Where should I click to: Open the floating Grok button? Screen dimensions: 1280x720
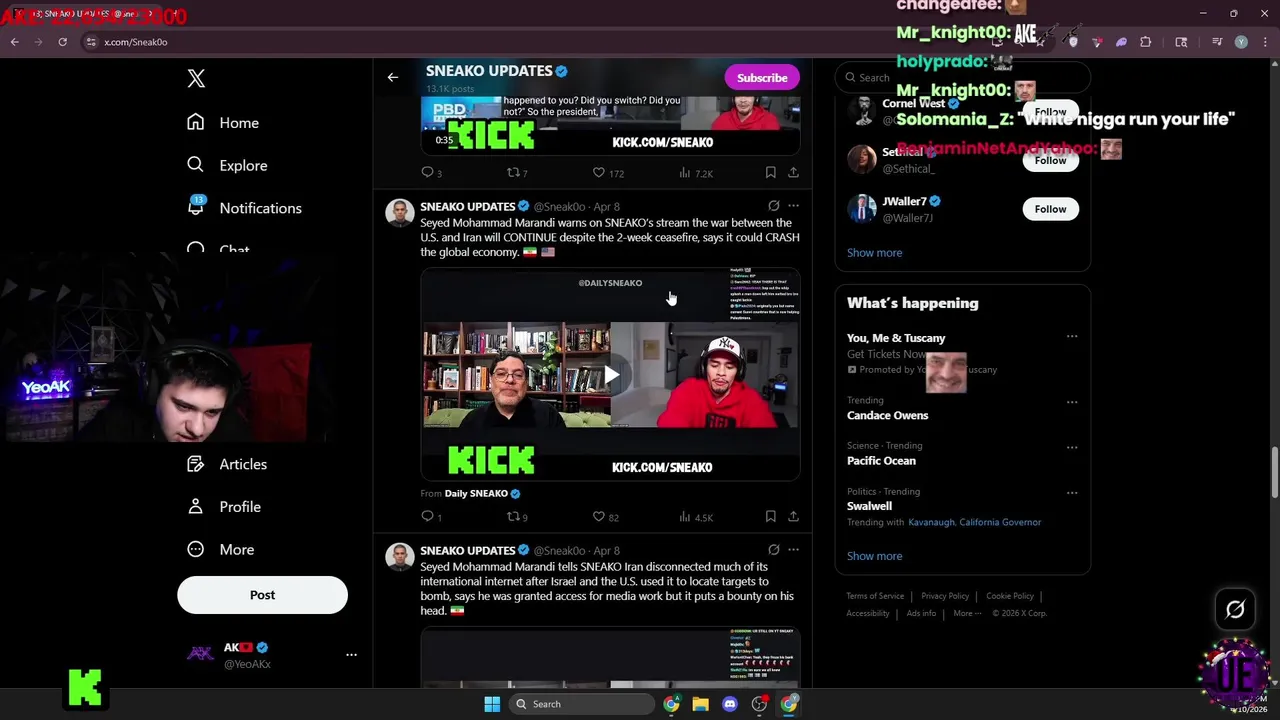coord(1235,609)
